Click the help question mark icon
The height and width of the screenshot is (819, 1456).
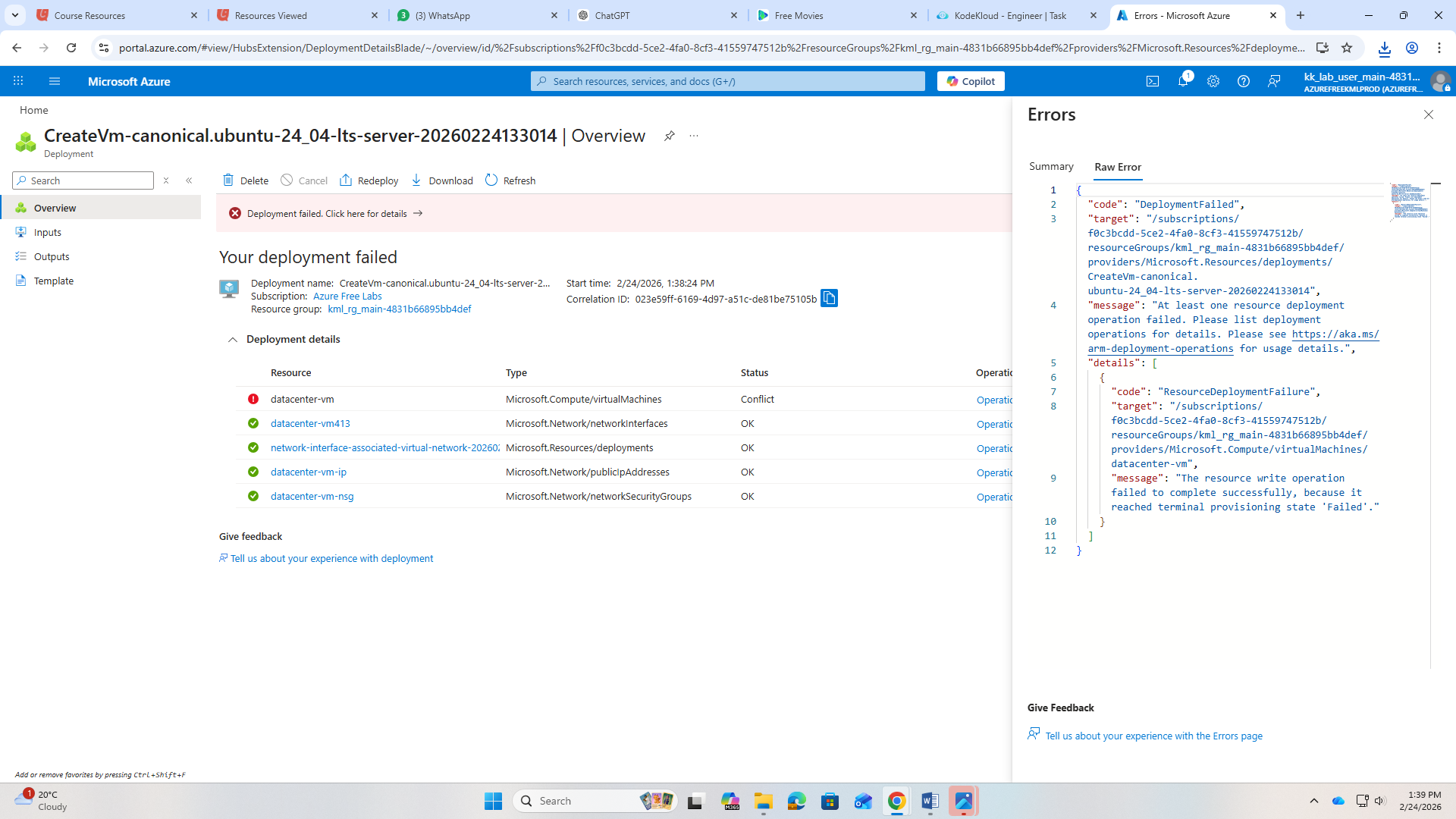point(1244,81)
